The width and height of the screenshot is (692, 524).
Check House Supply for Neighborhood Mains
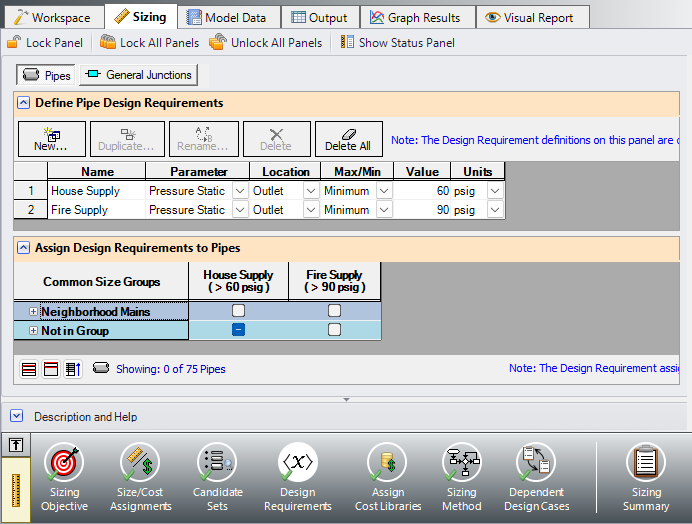238,311
